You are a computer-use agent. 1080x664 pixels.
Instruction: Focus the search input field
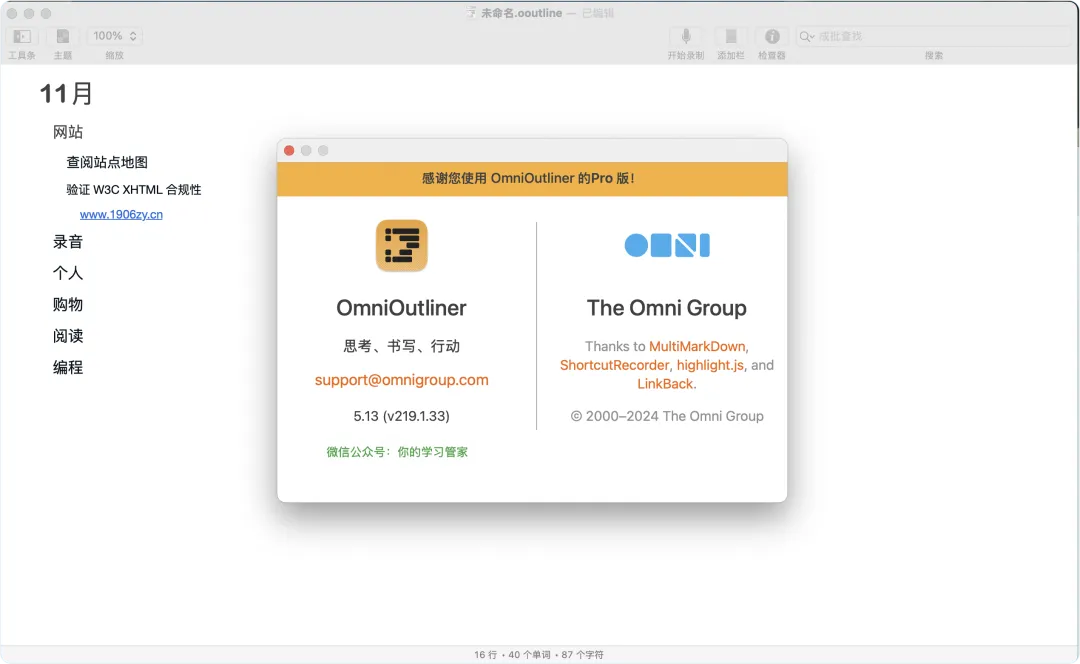[x=933, y=36]
